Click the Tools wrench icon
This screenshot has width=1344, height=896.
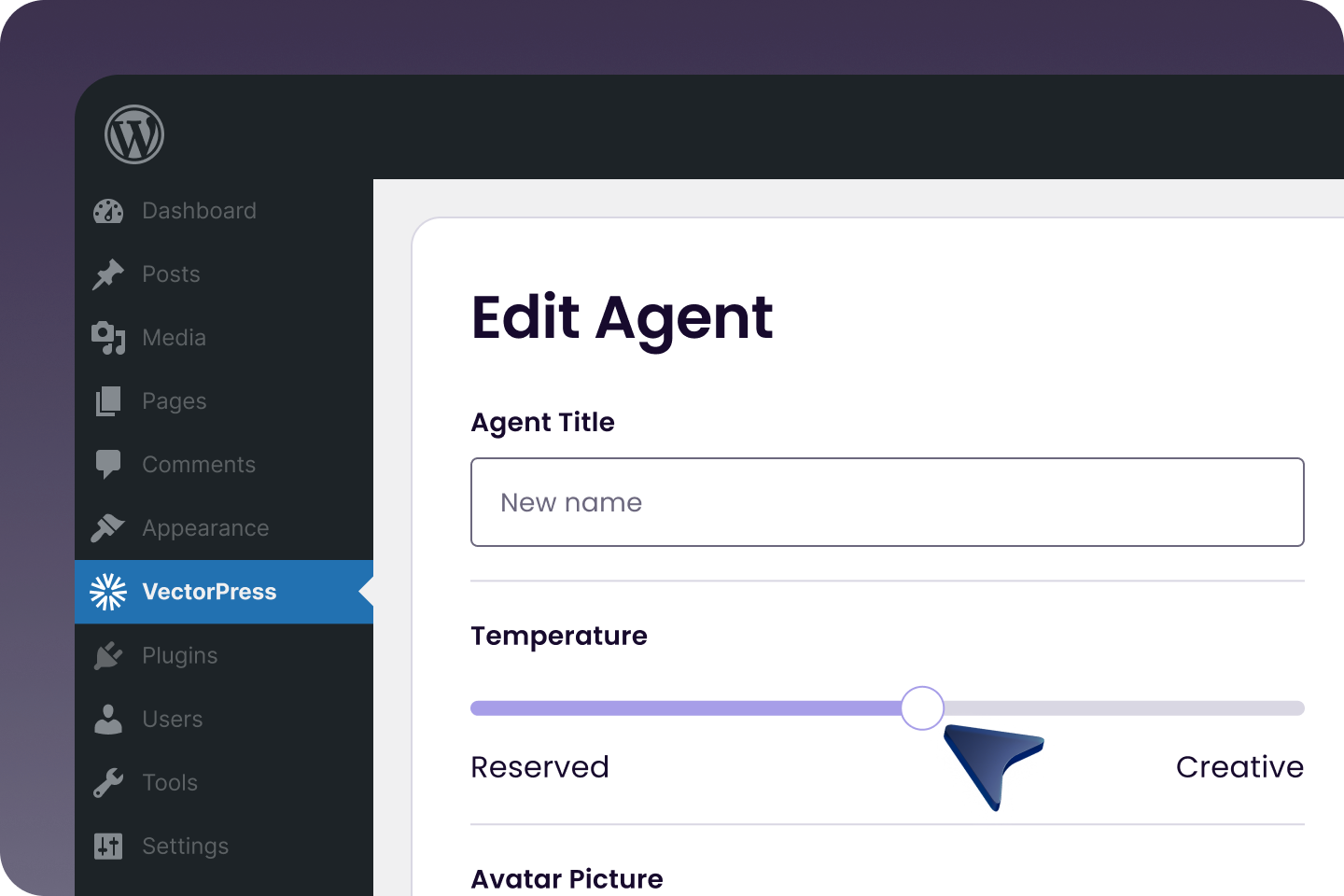tap(108, 782)
